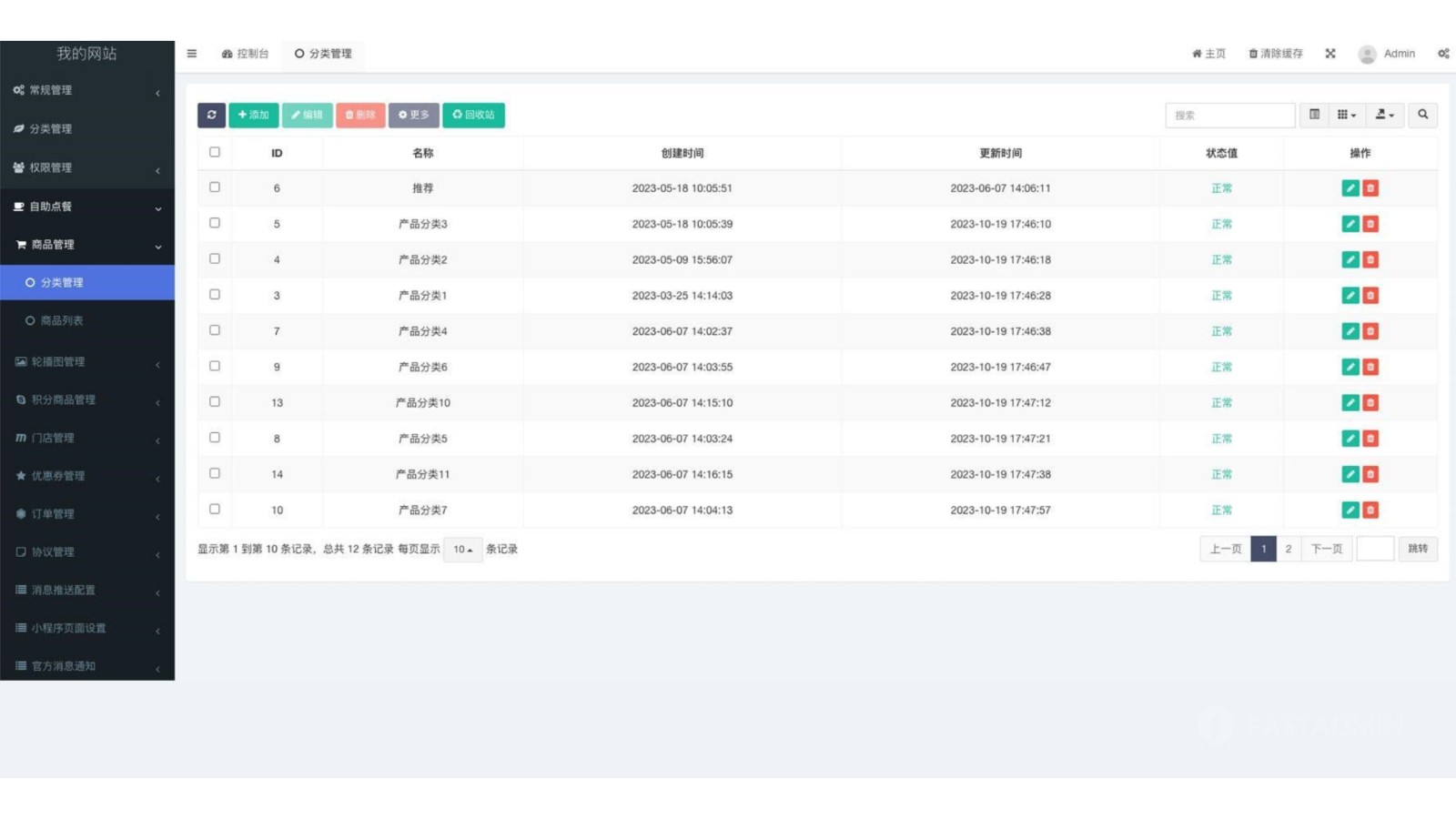The image size is (1456, 819).
Task: Delete 产品分类4 using trash icon
Action: [1370, 331]
